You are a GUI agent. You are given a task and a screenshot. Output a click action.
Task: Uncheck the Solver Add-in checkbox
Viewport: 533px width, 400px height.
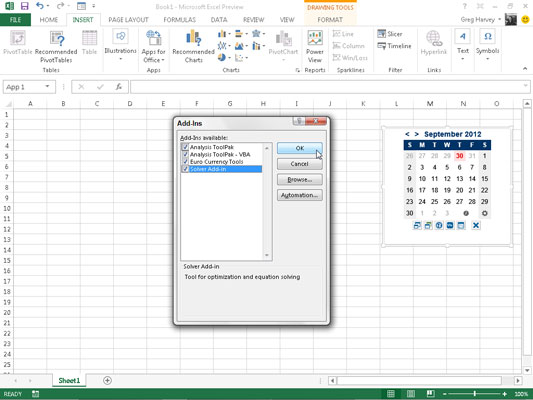click(185, 169)
